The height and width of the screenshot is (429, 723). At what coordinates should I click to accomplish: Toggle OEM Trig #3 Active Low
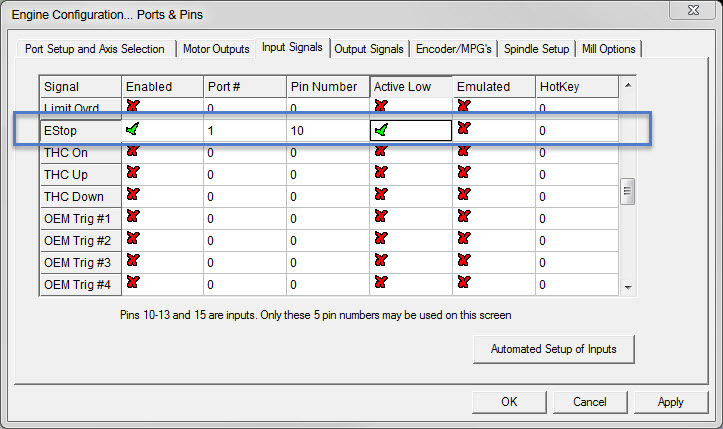[x=381, y=261]
